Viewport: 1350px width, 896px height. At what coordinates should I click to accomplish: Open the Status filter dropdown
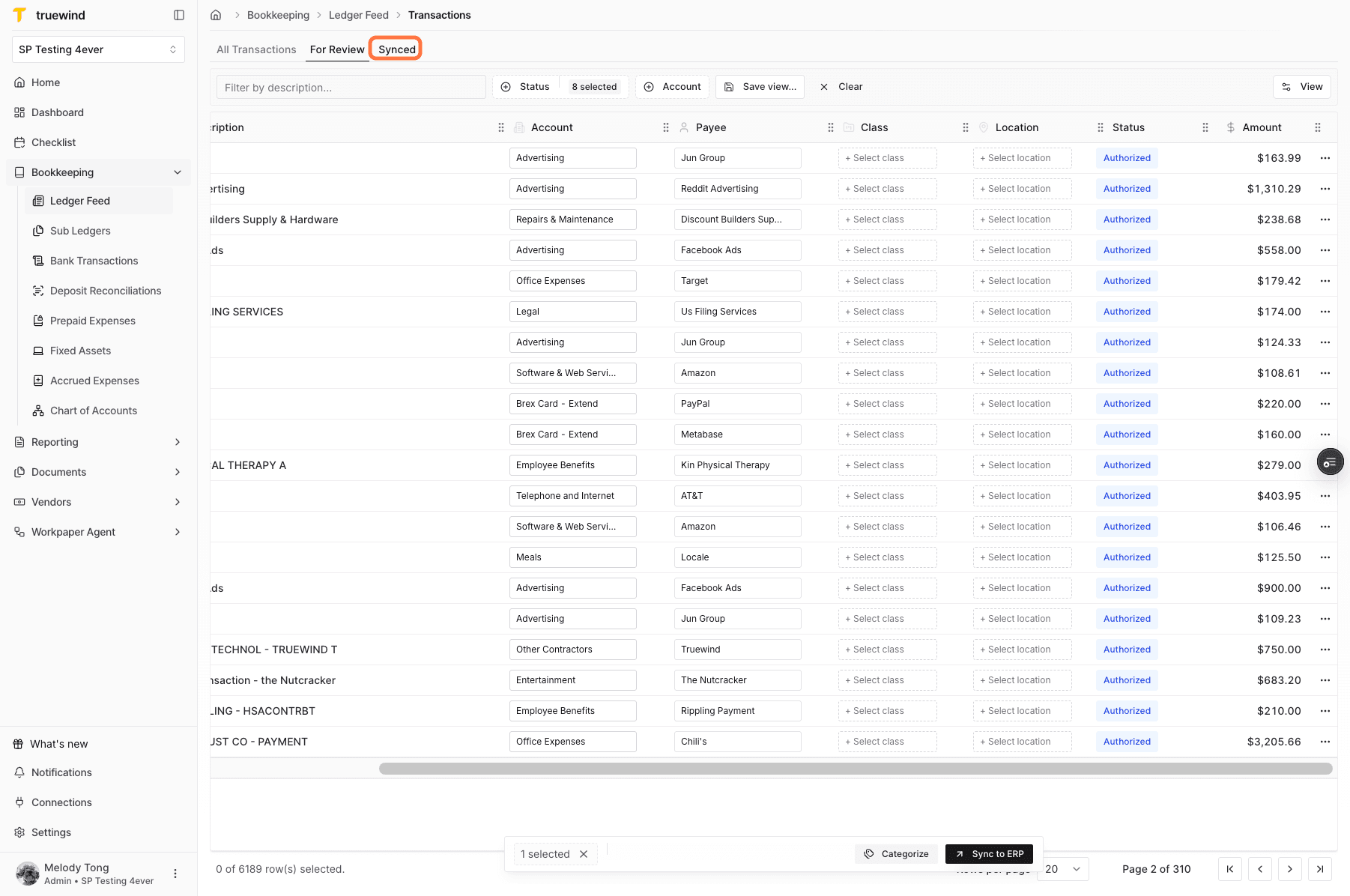(x=561, y=87)
